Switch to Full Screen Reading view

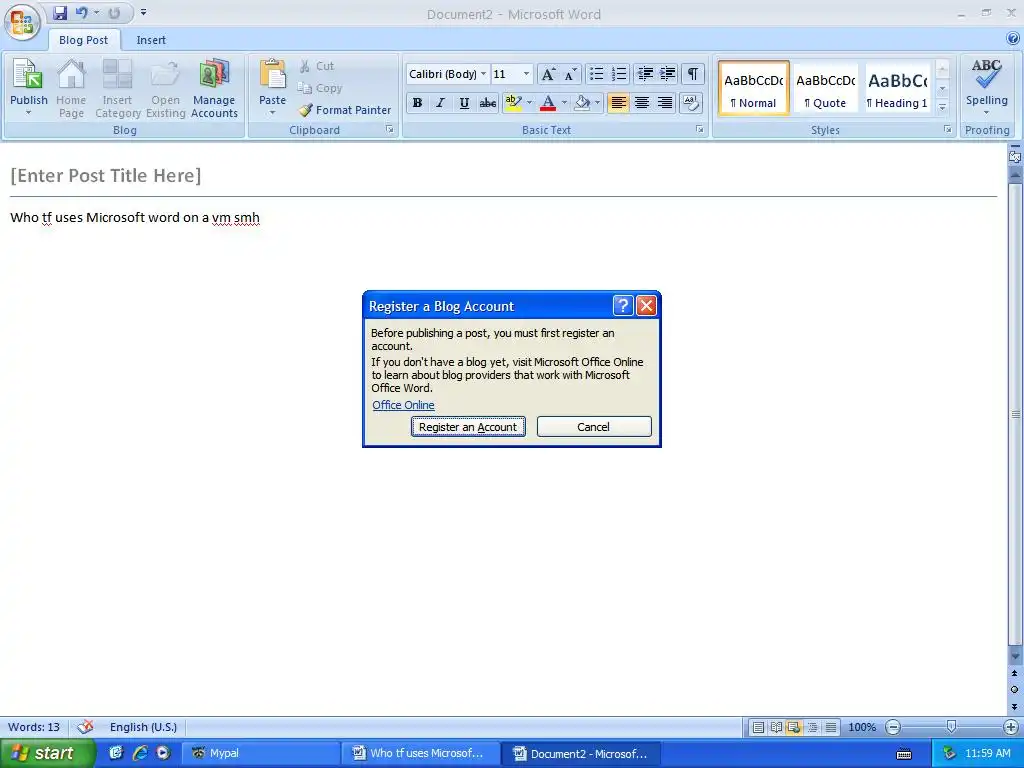(776, 727)
